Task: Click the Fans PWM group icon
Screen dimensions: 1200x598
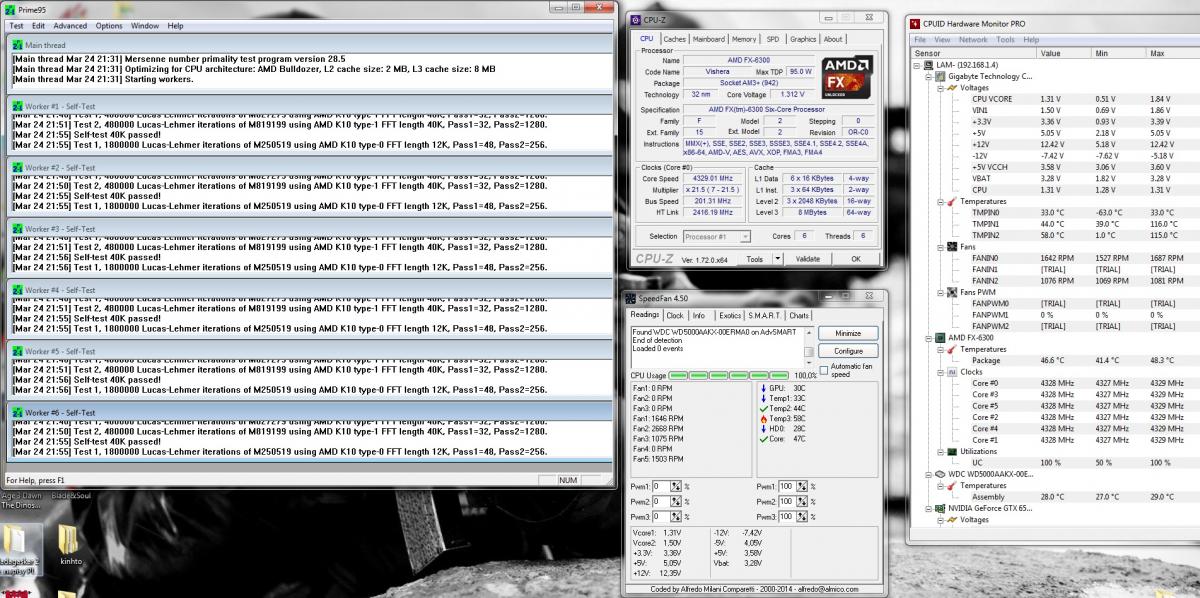Action: click(x=951, y=292)
